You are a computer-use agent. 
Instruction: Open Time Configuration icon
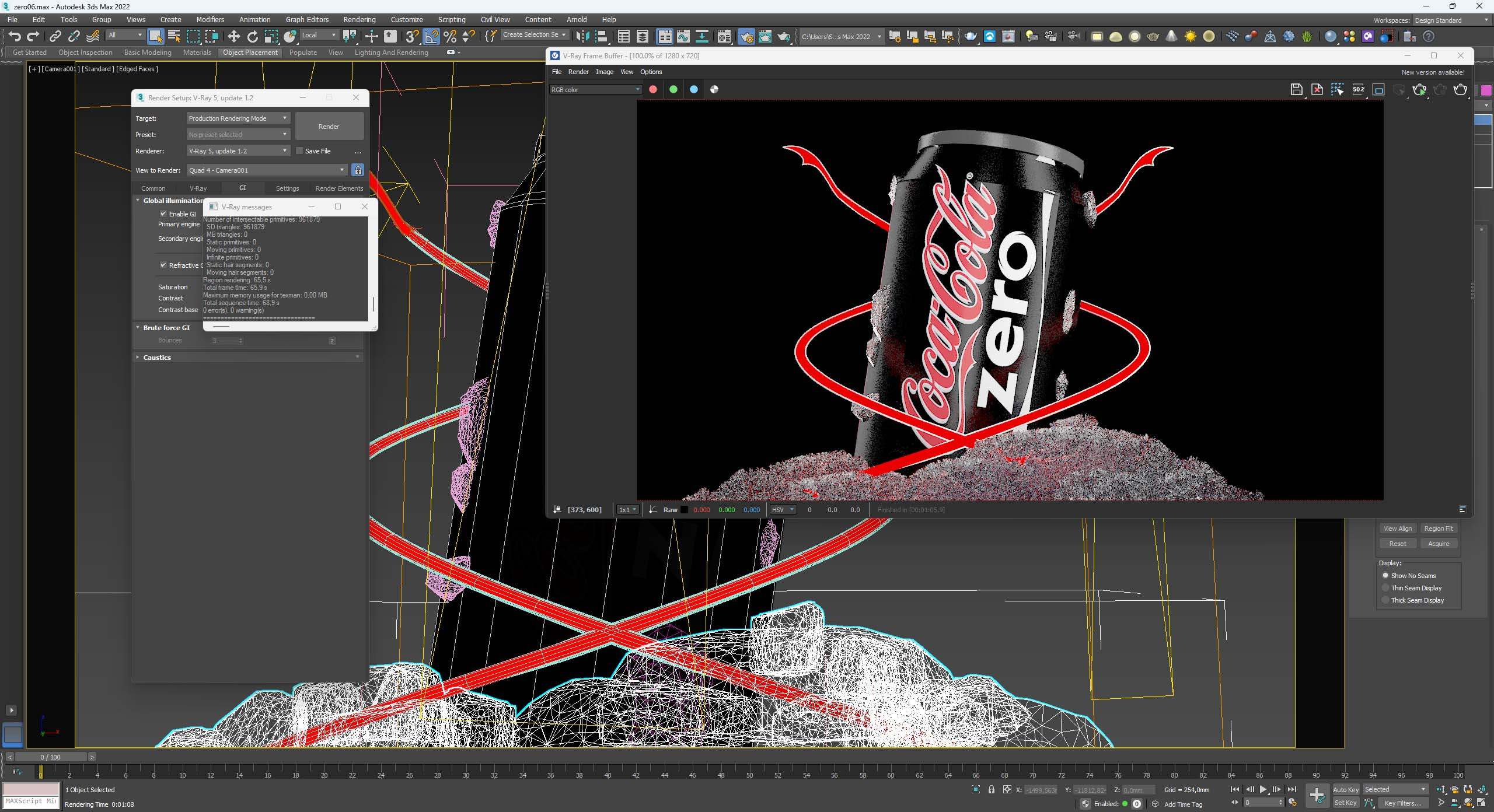click(x=1293, y=803)
